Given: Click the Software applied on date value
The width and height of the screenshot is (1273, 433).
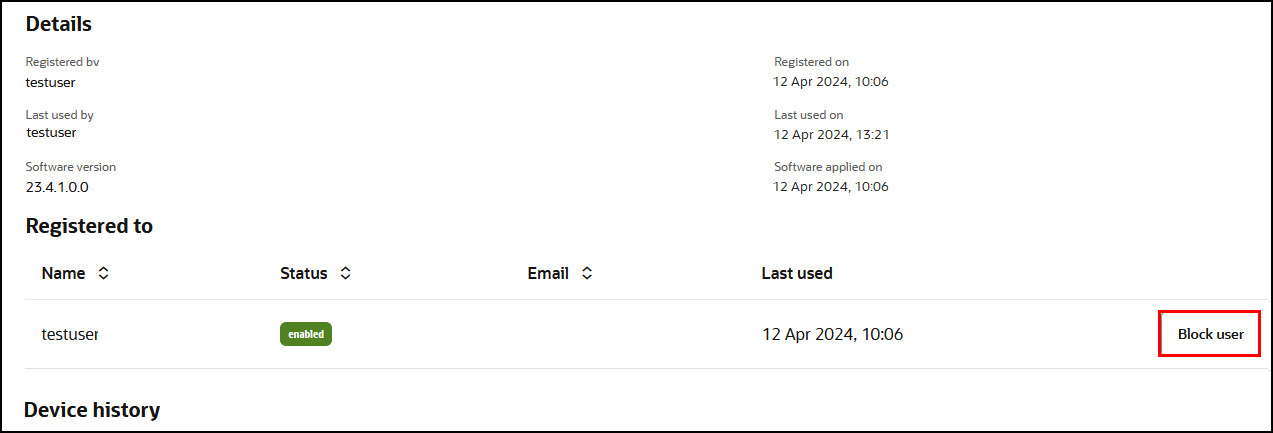Looking at the screenshot, I should [831, 186].
